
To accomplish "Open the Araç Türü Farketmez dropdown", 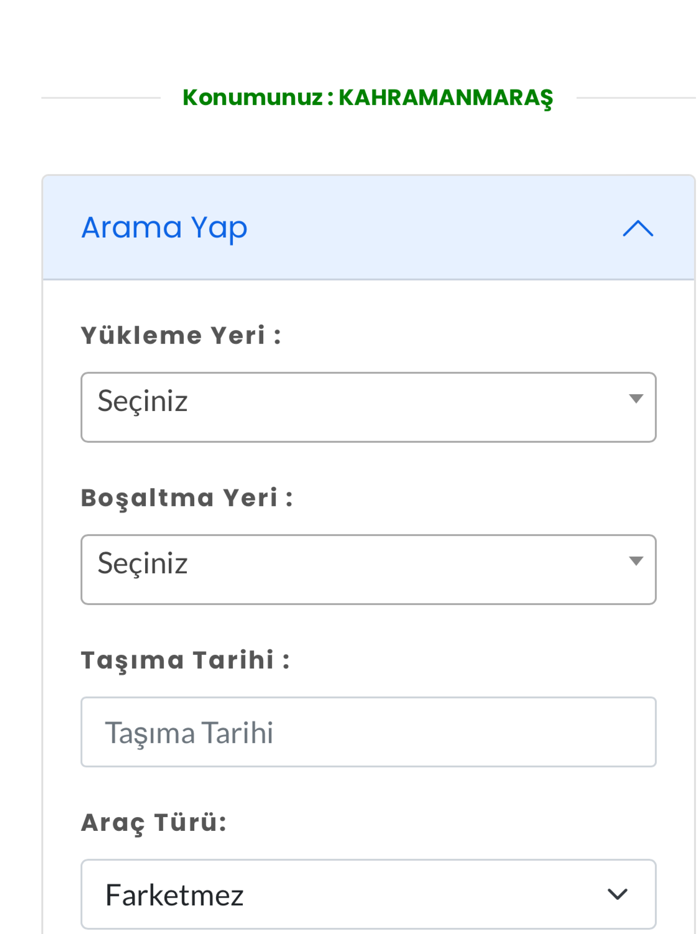I will pyautogui.click(x=368, y=893).
